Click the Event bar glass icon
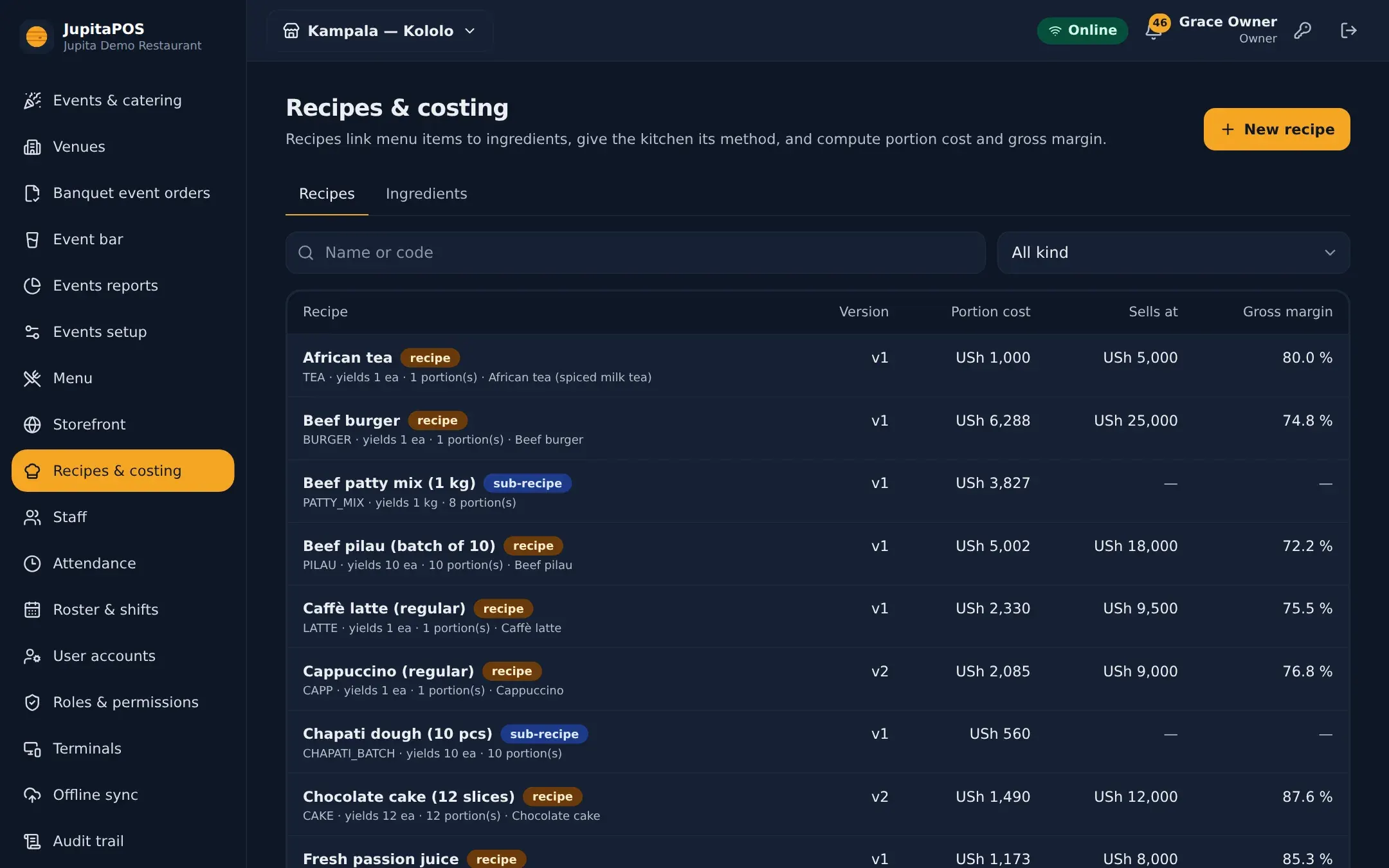 (32, 239)
